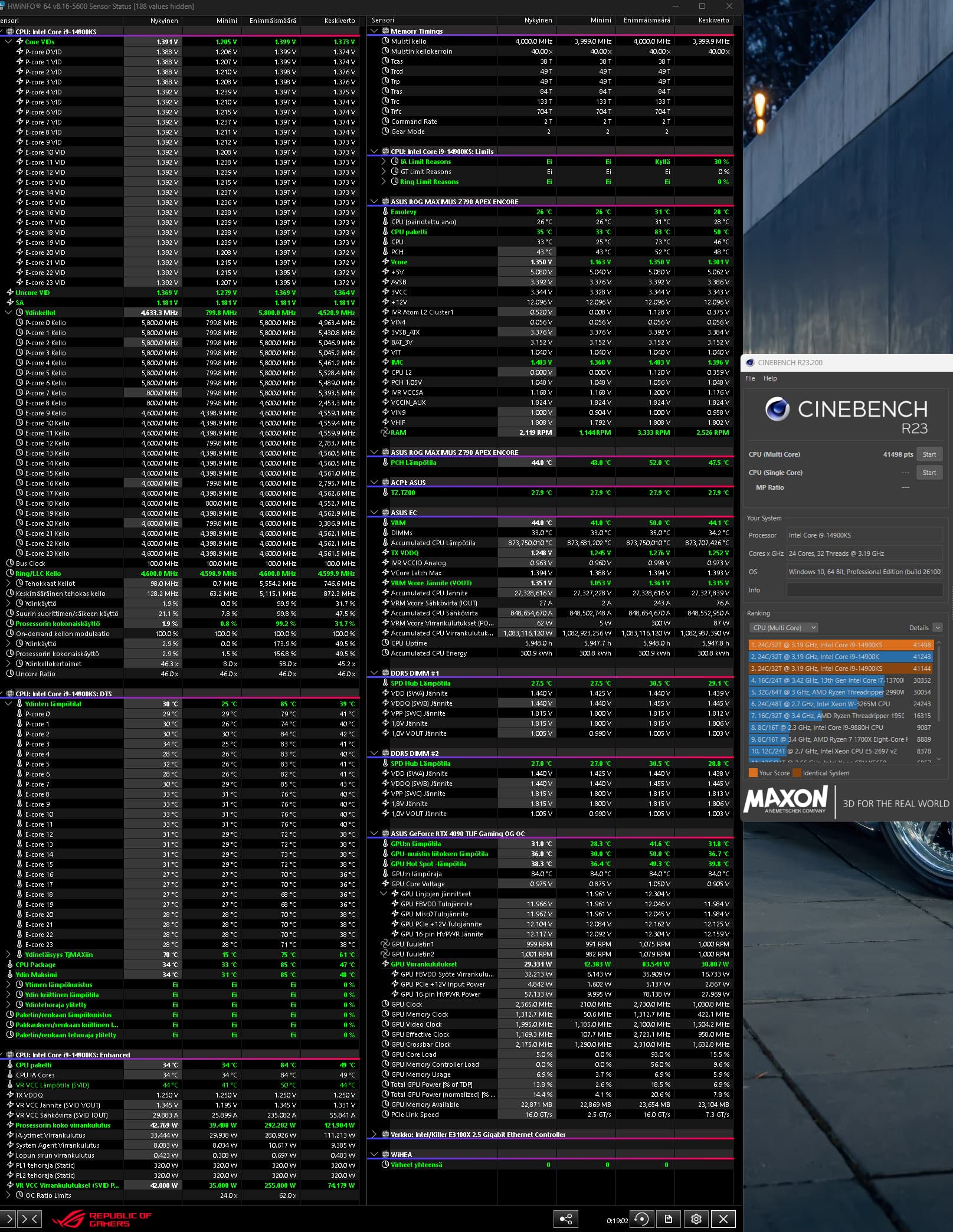Click the Processor field in Cinebench
953x1232 pixels.
(x=864, y=535)
